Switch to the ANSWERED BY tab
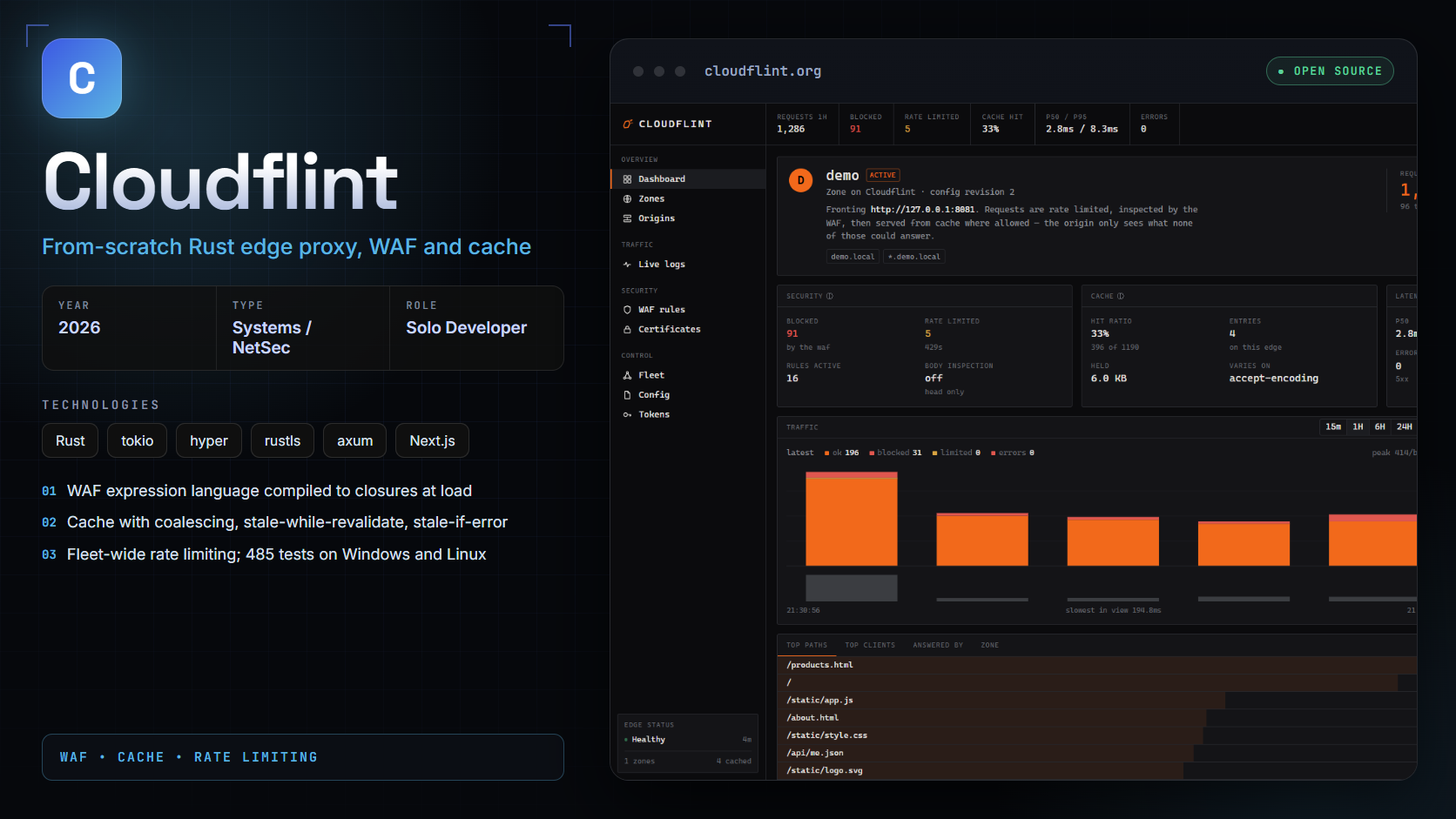The image size is (1456, 819). pos(938,645)
